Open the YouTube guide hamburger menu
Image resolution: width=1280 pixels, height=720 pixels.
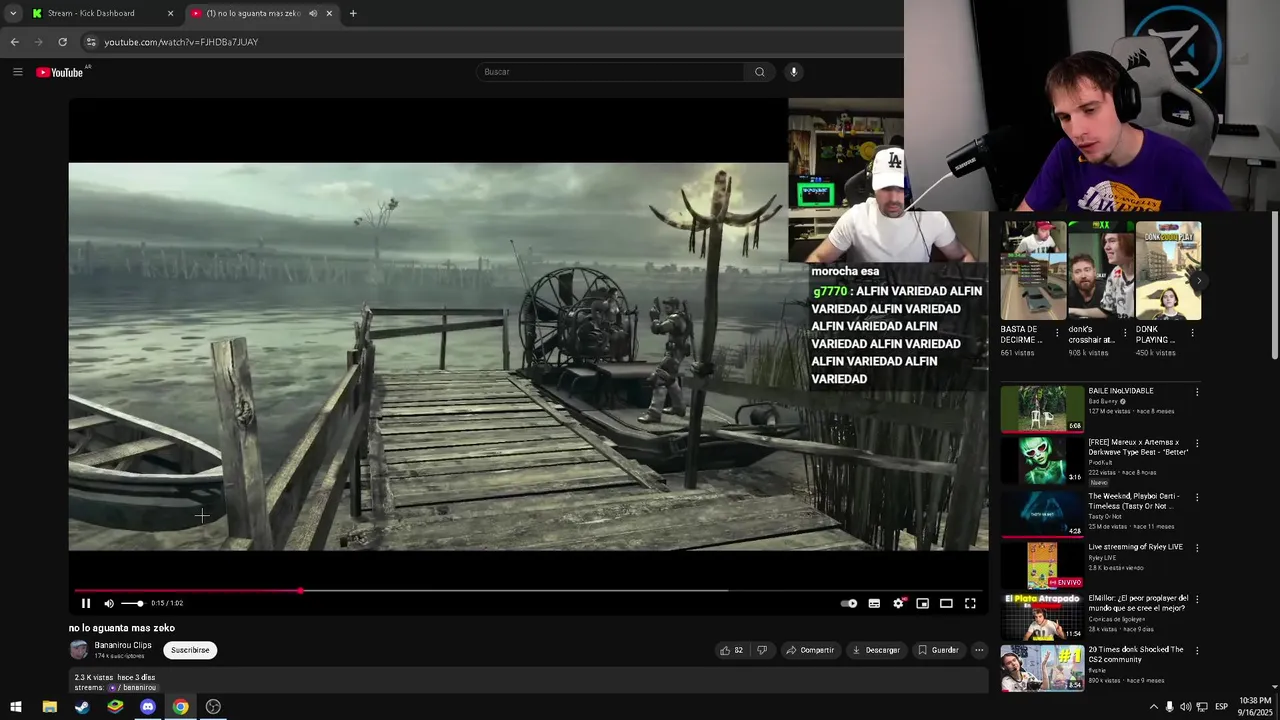(x=17, y=72)
